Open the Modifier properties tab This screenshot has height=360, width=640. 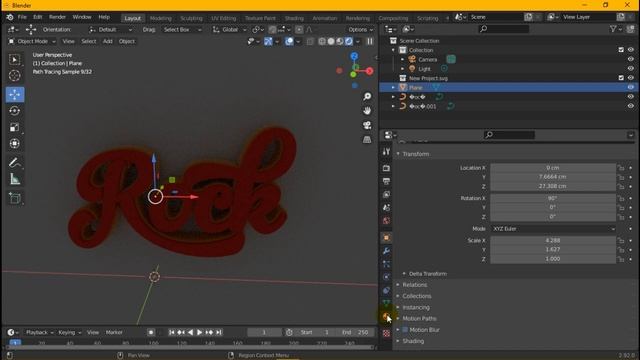point(386,251)
